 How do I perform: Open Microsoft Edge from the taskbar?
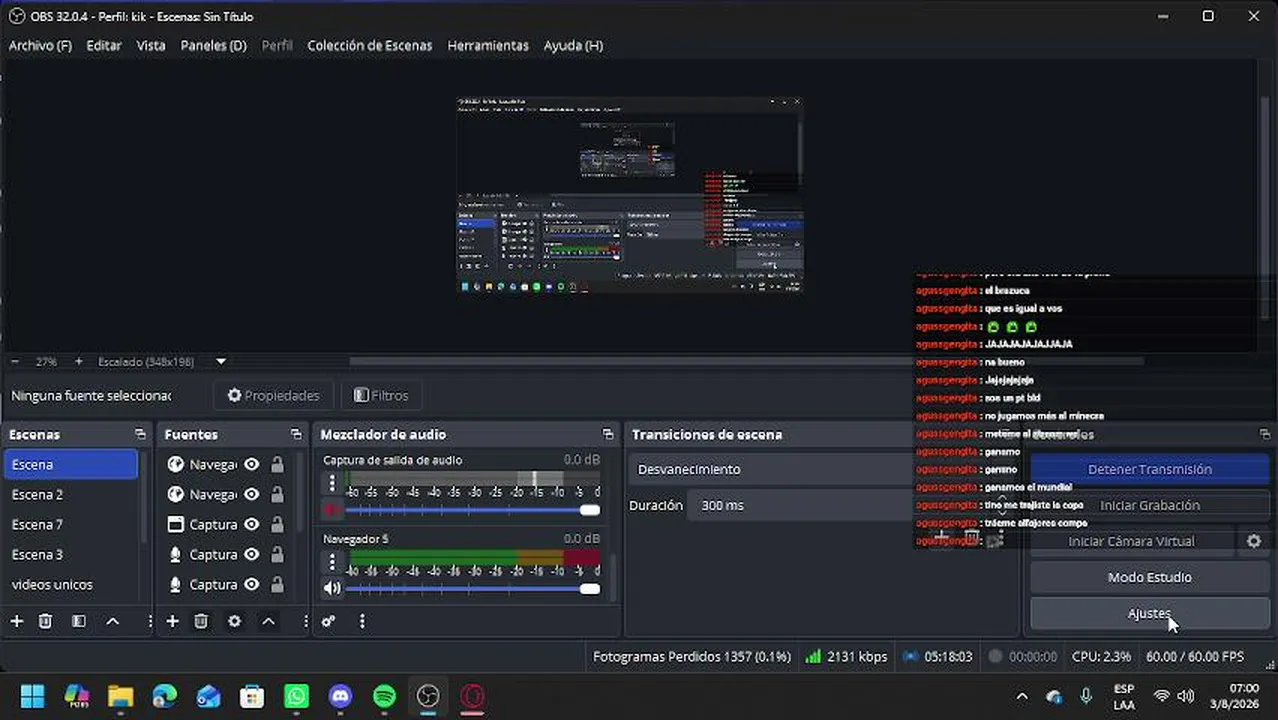tap(164, 696)
